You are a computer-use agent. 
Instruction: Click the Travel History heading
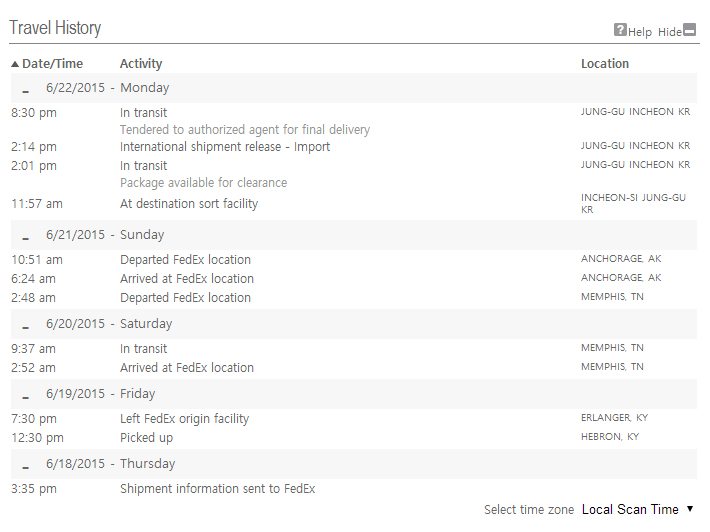click(x=55, y=28)
